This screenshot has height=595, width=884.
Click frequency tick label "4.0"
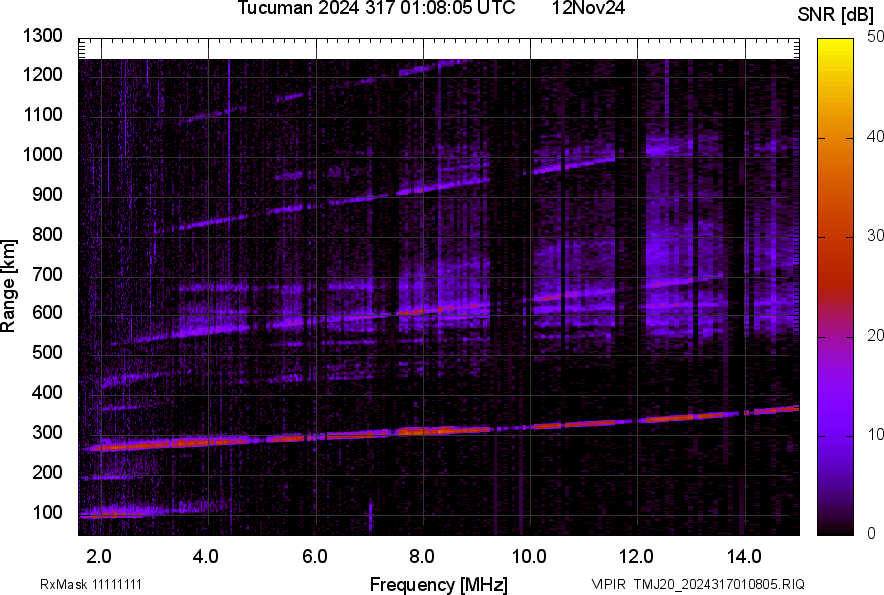pyautogui.click(x=206, y=557)
